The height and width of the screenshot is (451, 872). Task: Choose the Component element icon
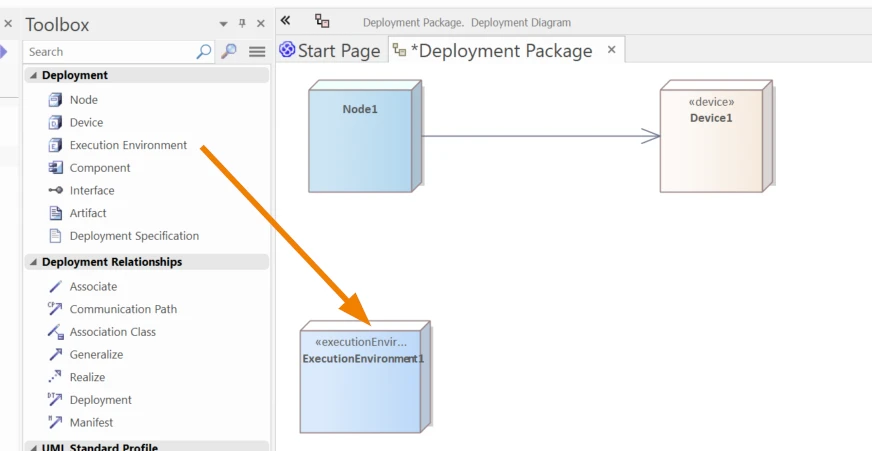click(x=55, y=167)
